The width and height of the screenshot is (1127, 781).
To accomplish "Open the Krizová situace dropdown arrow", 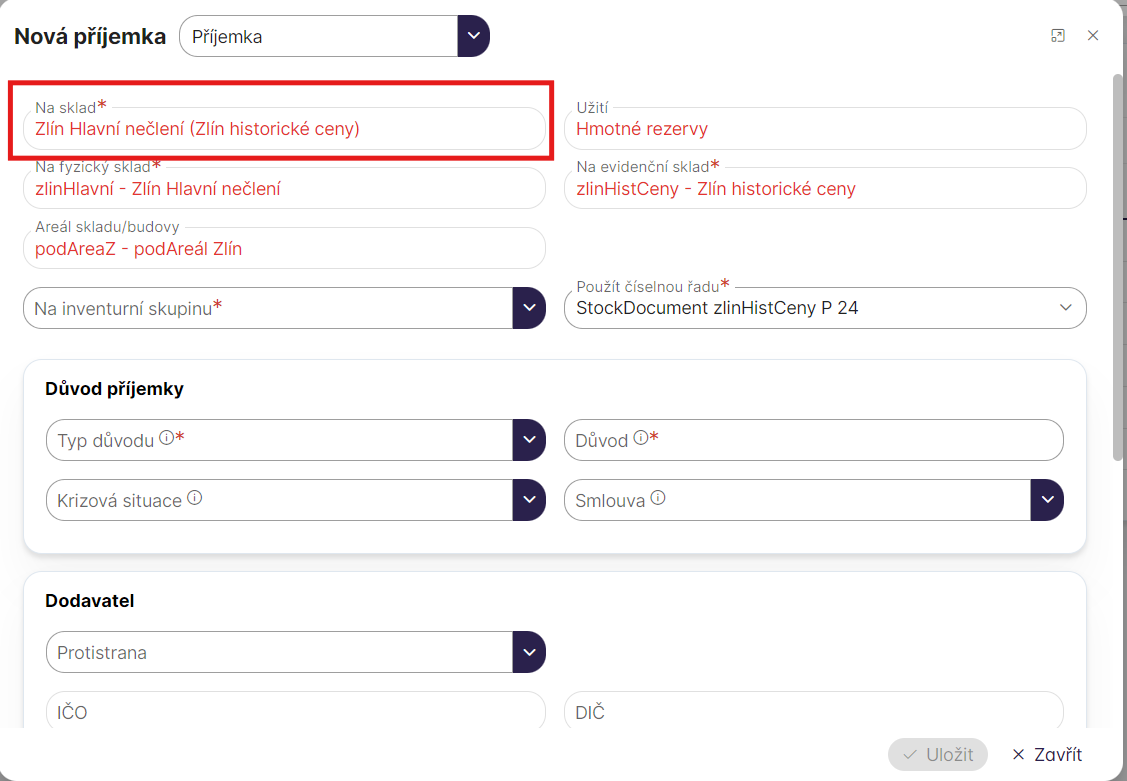I will (x=529, y=500).
